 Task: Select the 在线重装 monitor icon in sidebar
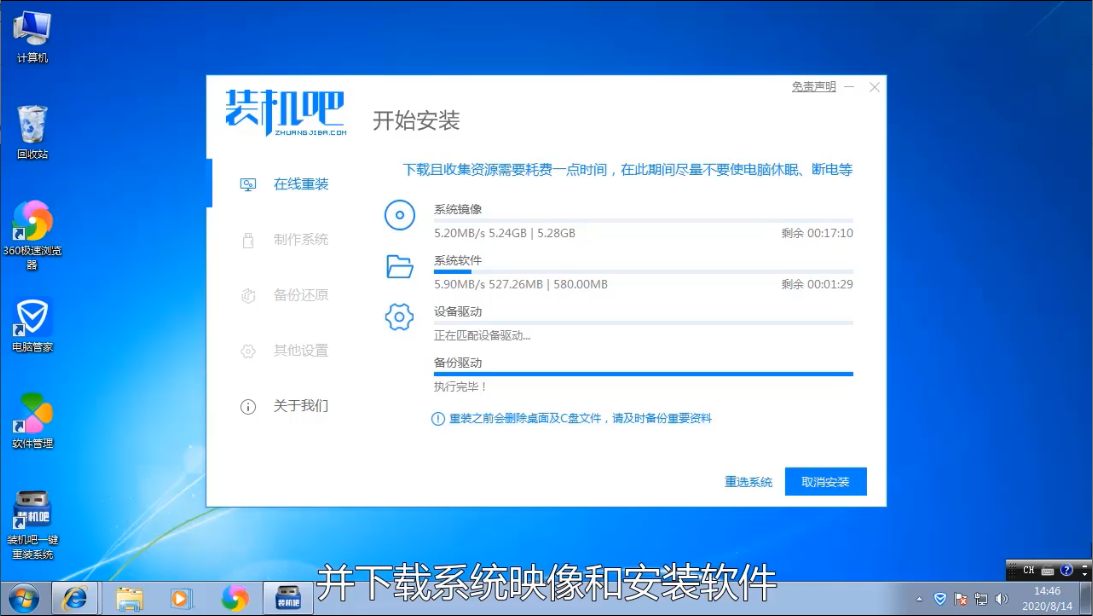click(x=249, y=184)
